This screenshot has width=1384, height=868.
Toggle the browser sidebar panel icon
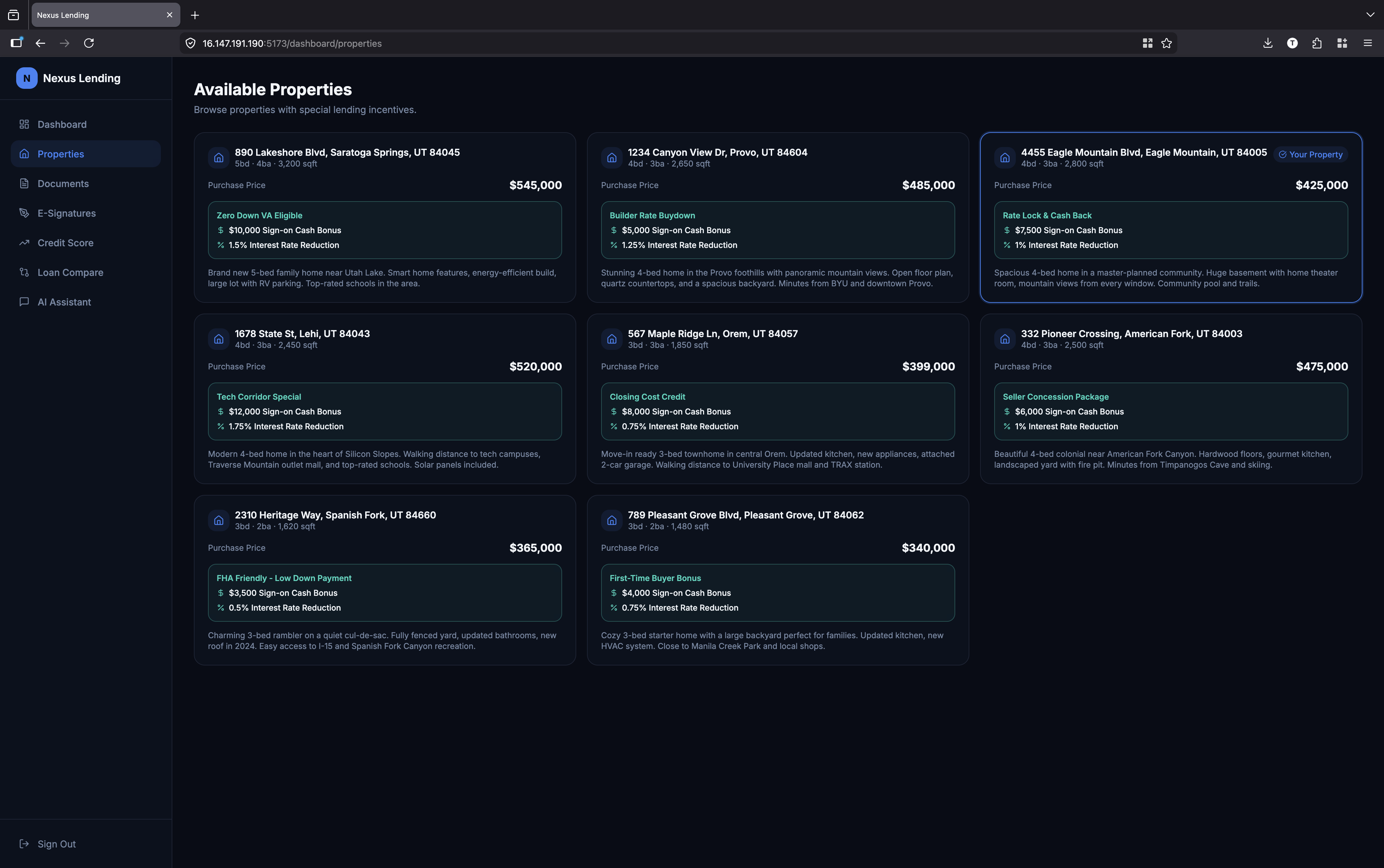[x=16, y=43]
